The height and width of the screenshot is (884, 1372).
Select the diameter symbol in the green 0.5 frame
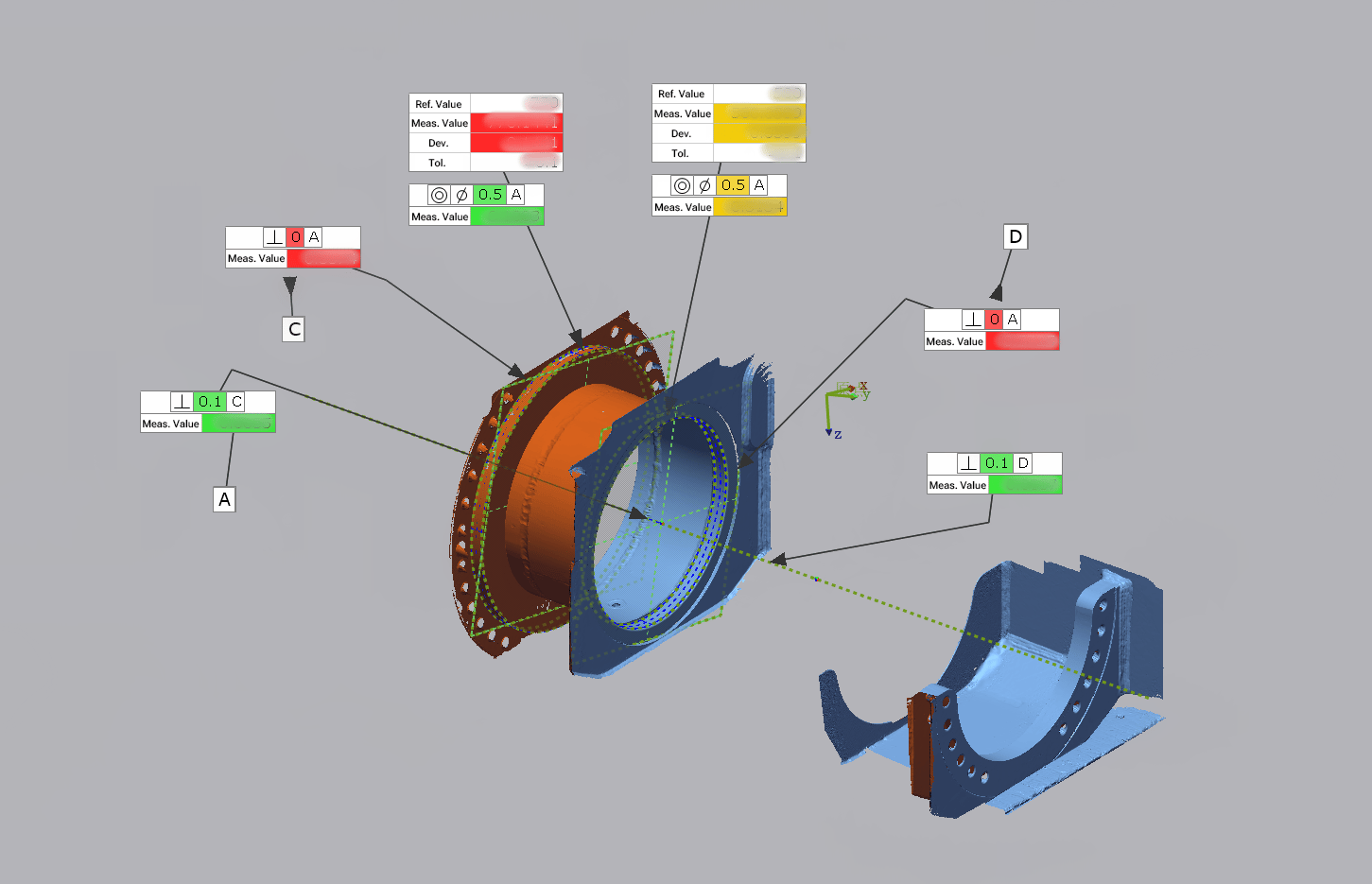[461, 195]
